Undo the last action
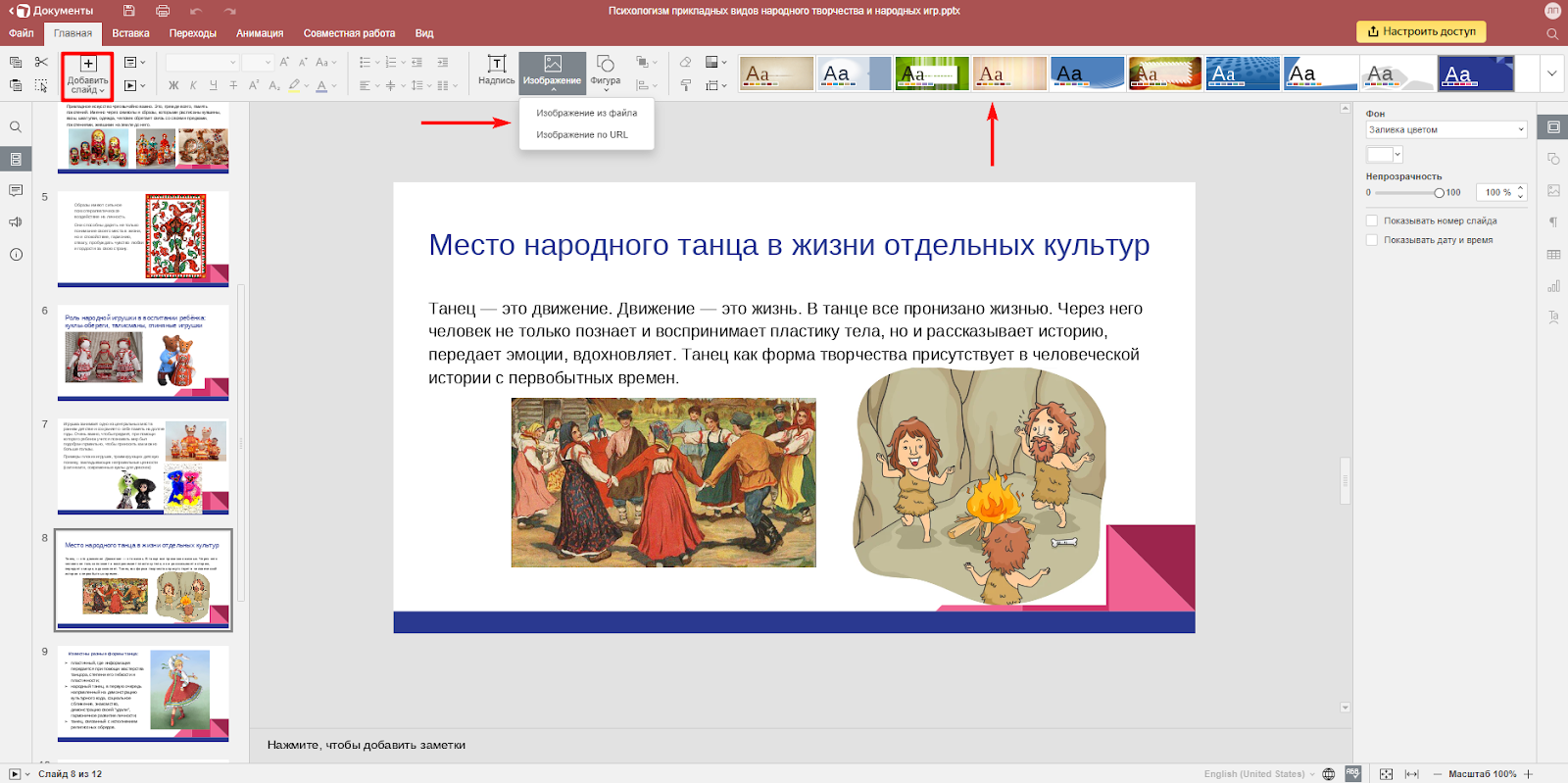 pos(196,11)
